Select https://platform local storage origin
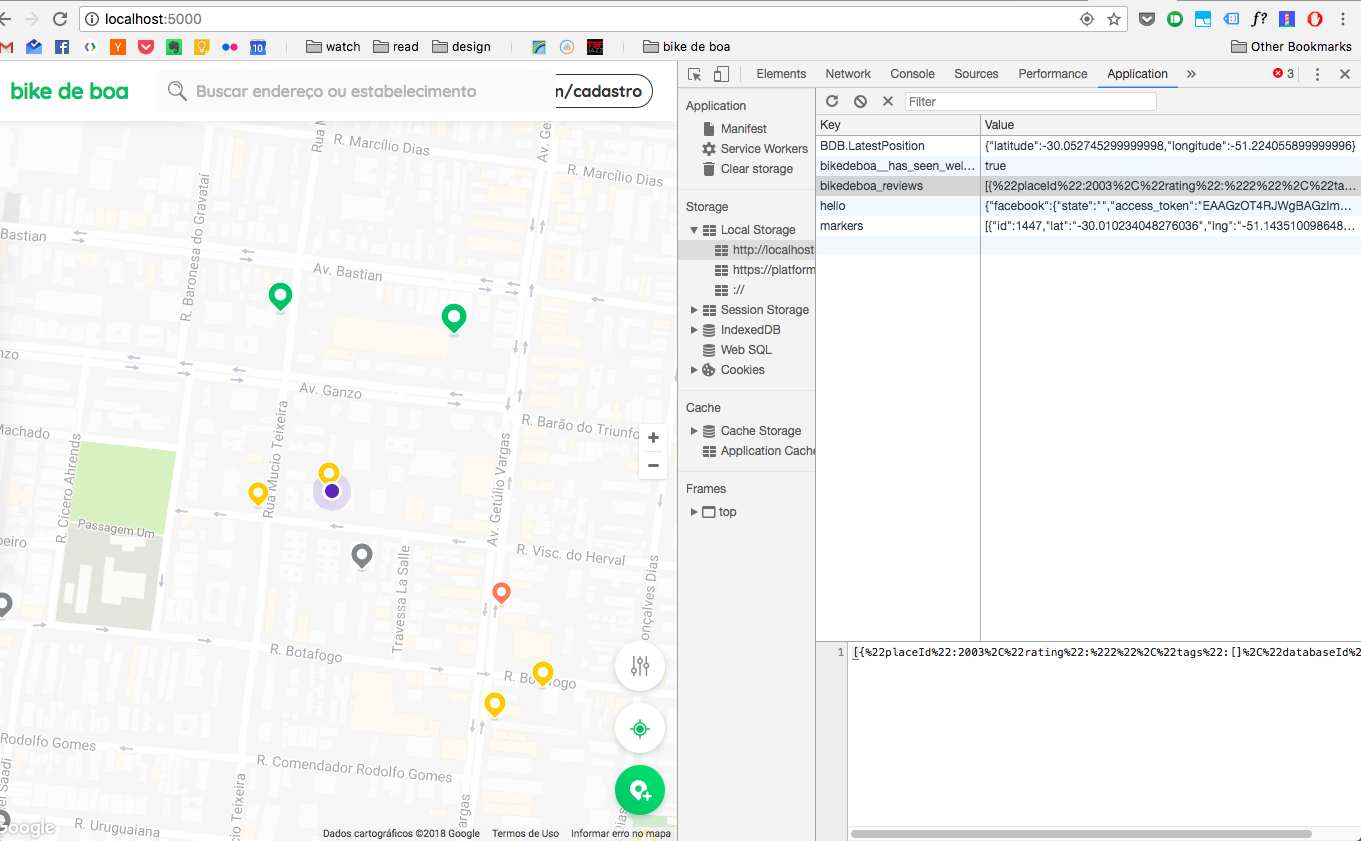1361x841 pixels. [x=764, y=270]
